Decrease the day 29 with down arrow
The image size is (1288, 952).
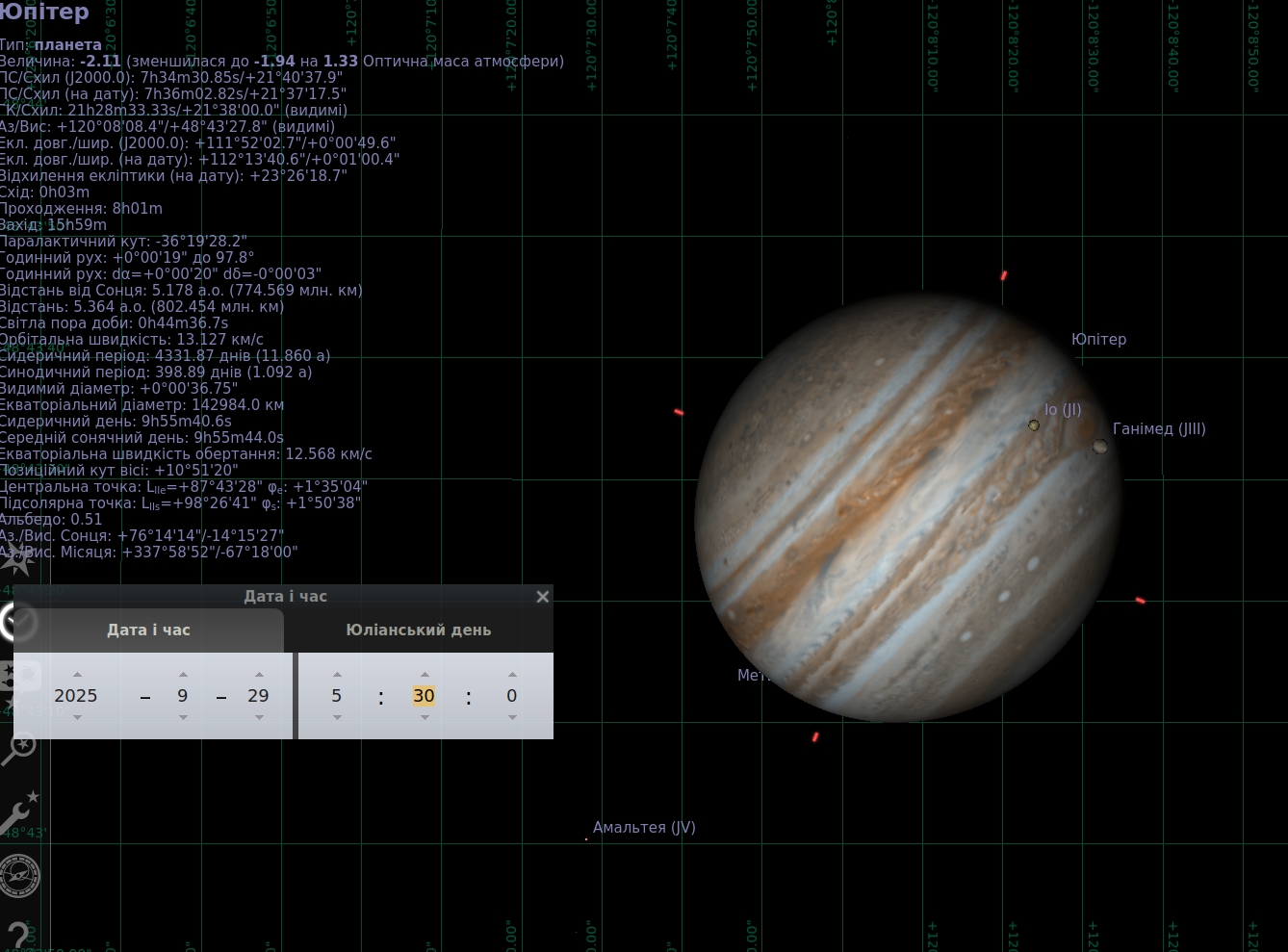tap(259, 717)
